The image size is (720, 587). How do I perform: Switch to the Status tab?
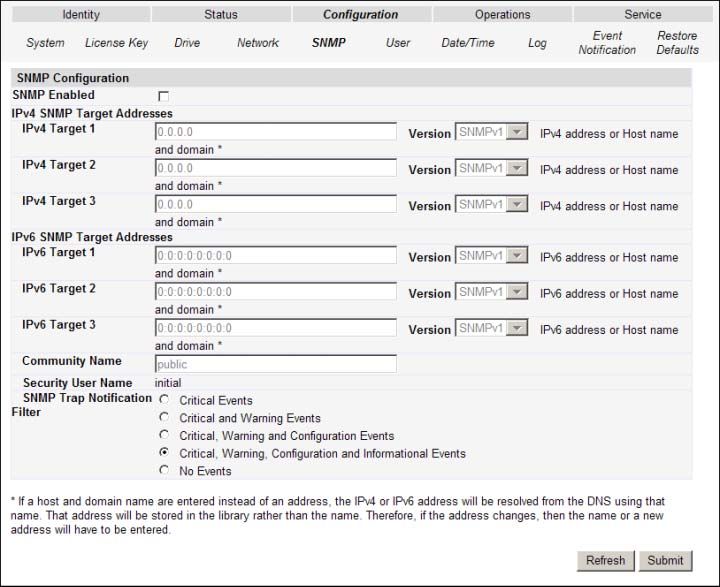click(221, 14)
